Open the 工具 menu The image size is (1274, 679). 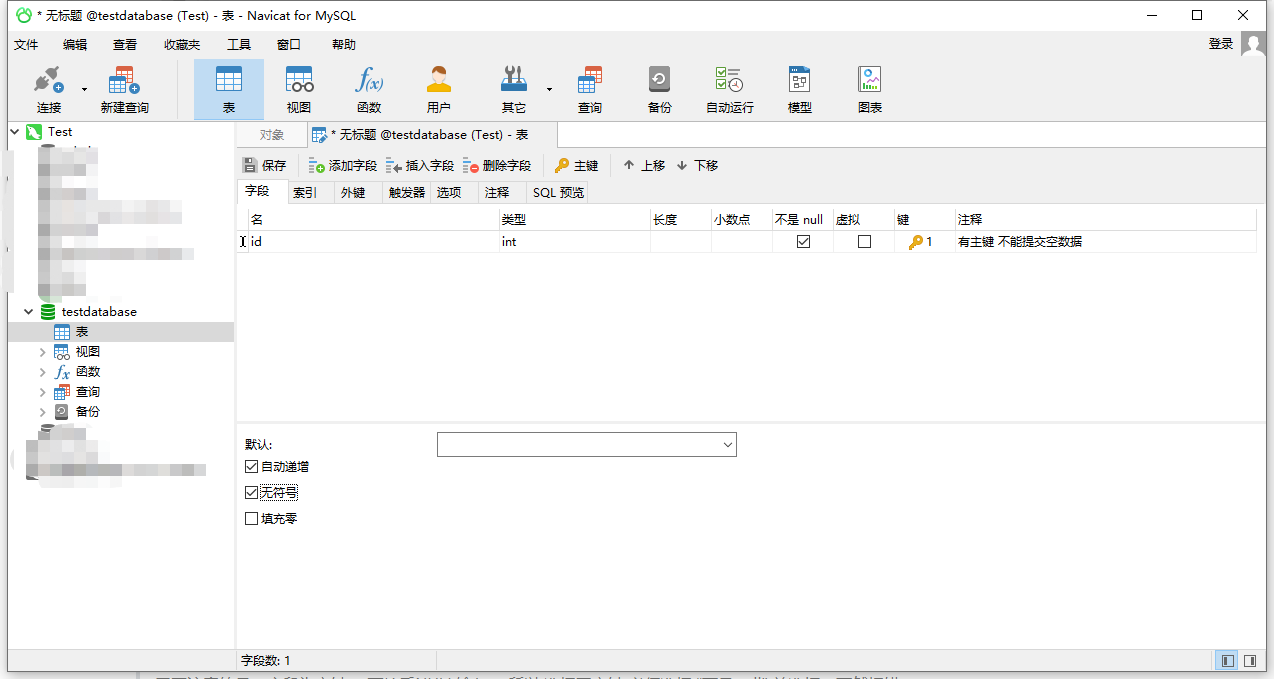click(239, 45)
